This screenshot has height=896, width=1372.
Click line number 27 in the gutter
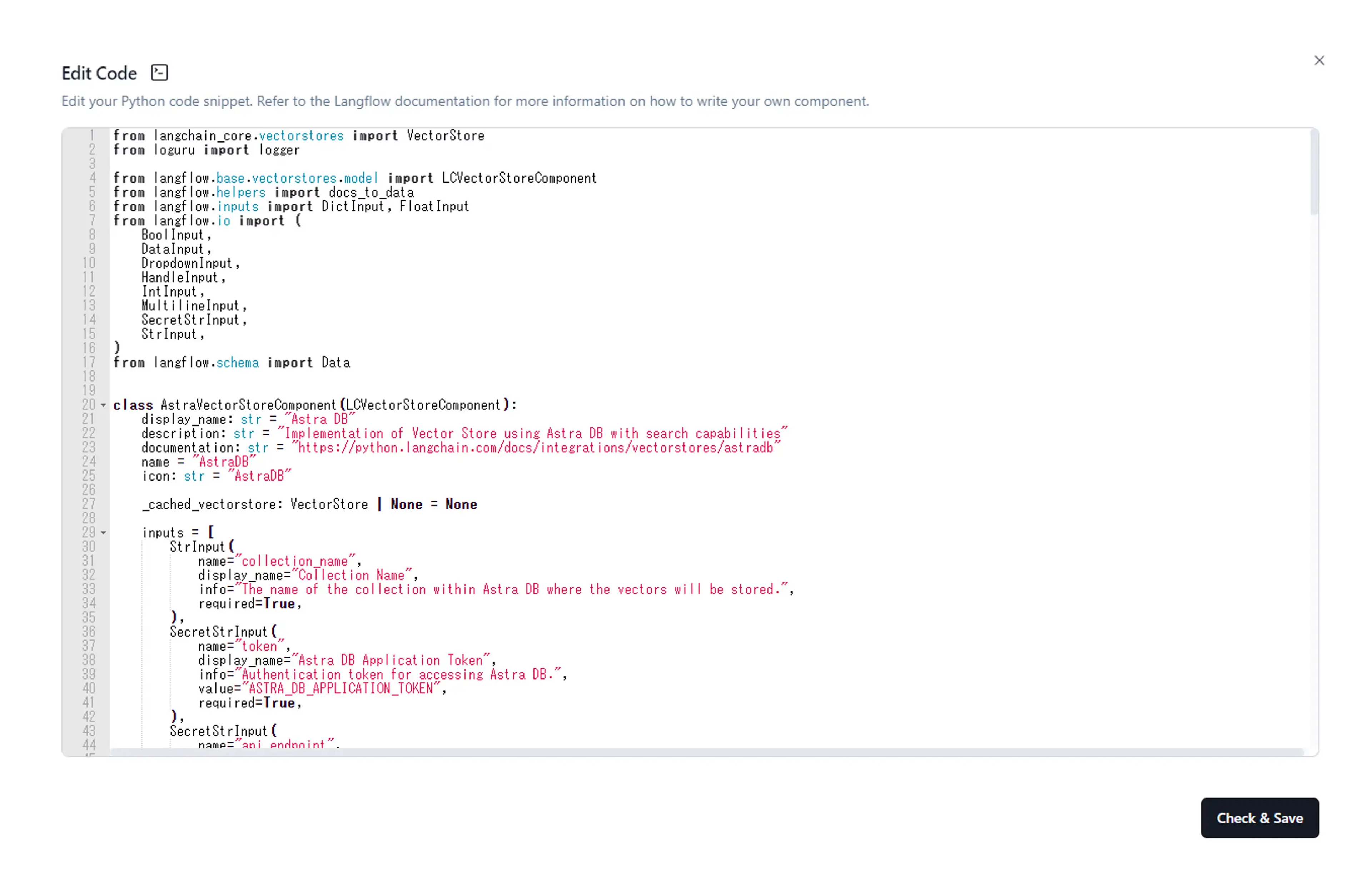[x=89, y=504]
